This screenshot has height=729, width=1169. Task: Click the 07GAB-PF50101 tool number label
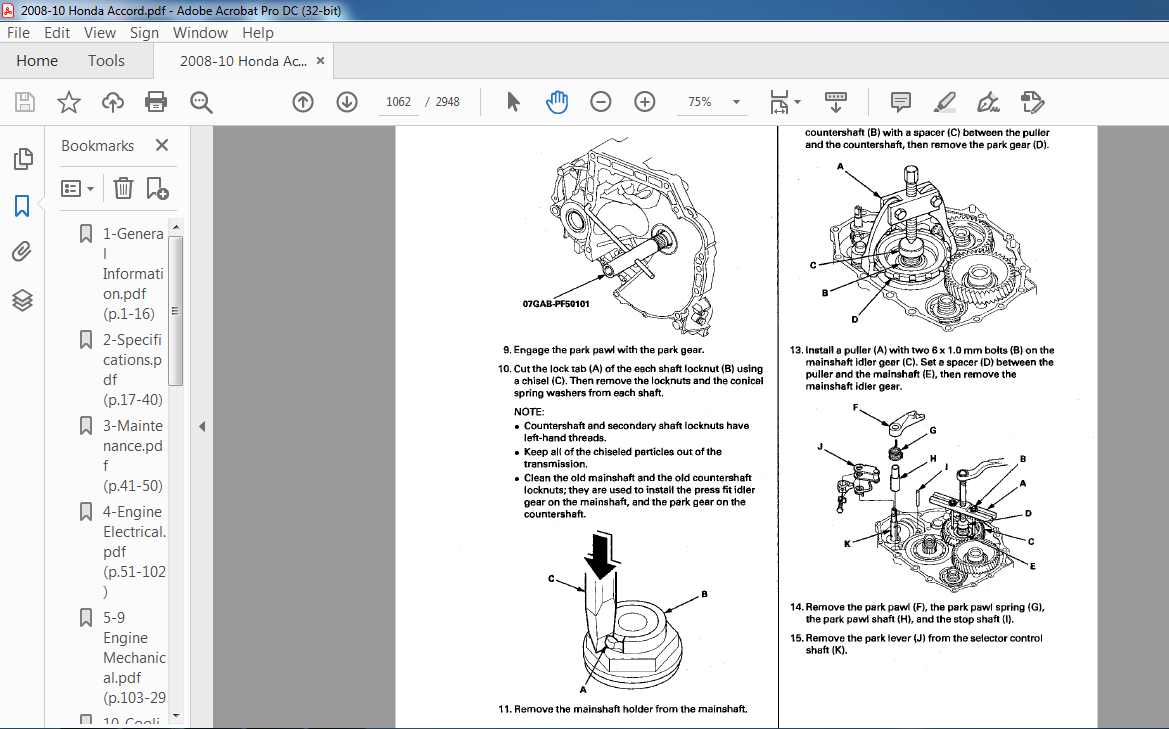(556, 304)
